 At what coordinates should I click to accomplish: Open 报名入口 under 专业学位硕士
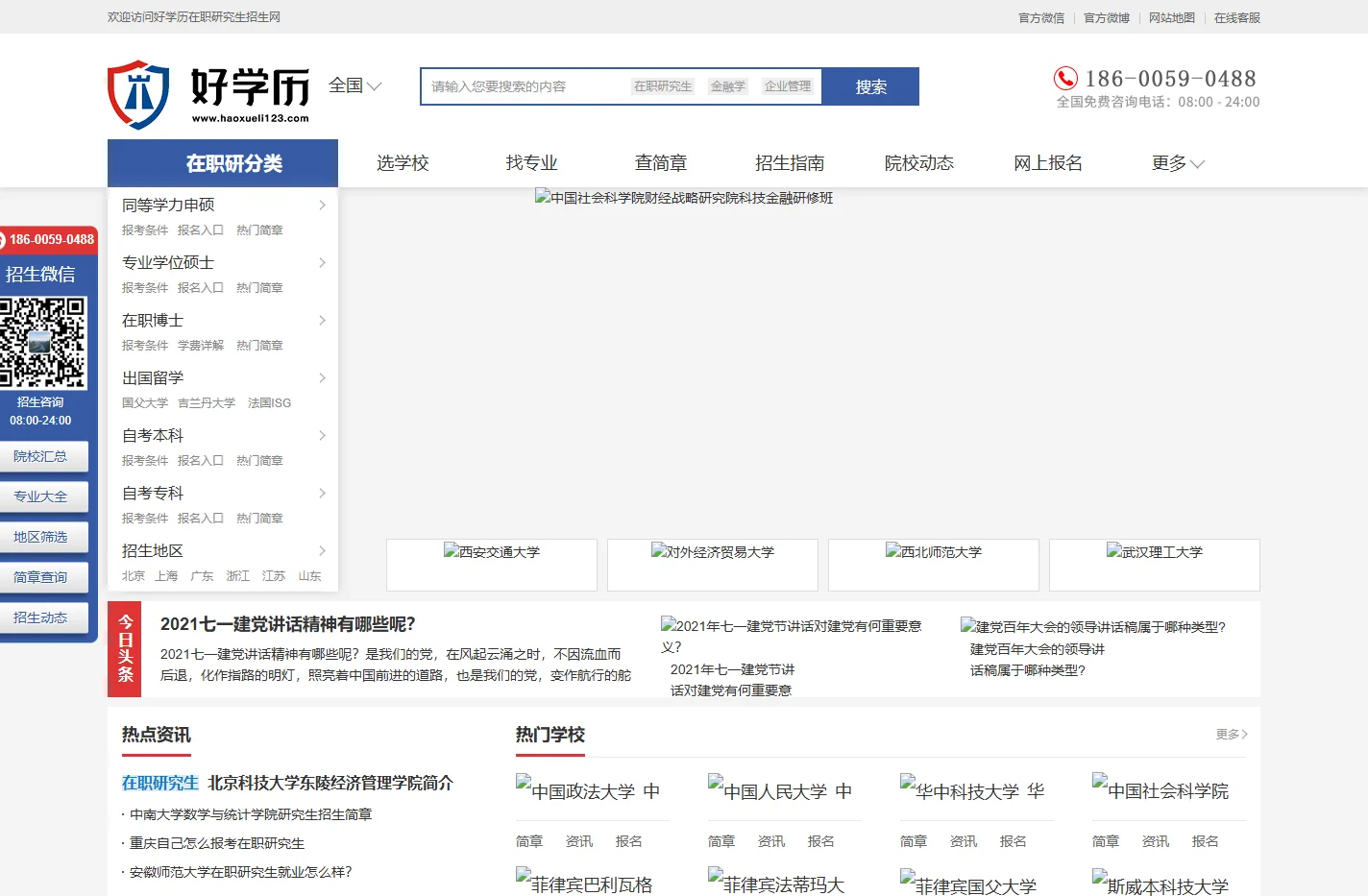tap(201, 288)
